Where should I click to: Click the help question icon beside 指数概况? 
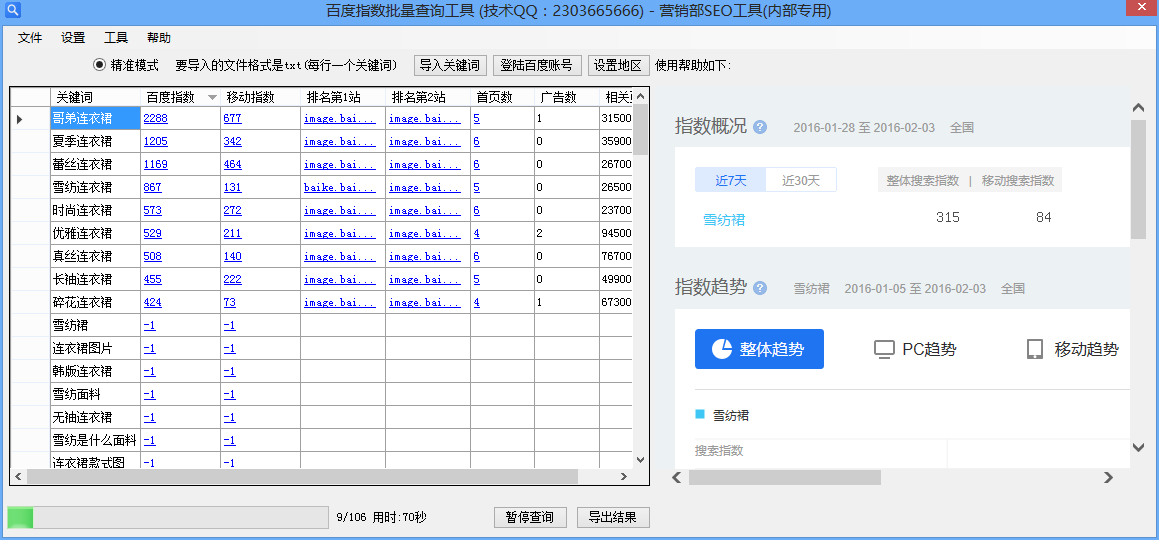click(760, 127)
